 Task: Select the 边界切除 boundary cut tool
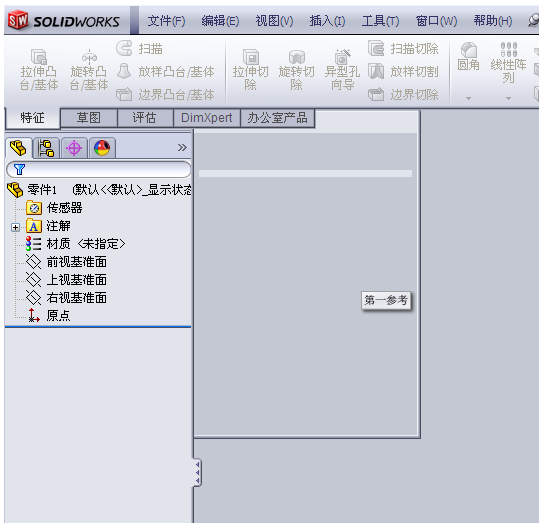click(403, 94)
